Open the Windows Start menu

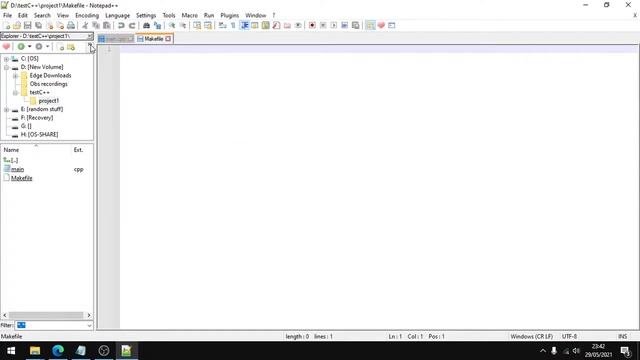click(x=11, y=351)
